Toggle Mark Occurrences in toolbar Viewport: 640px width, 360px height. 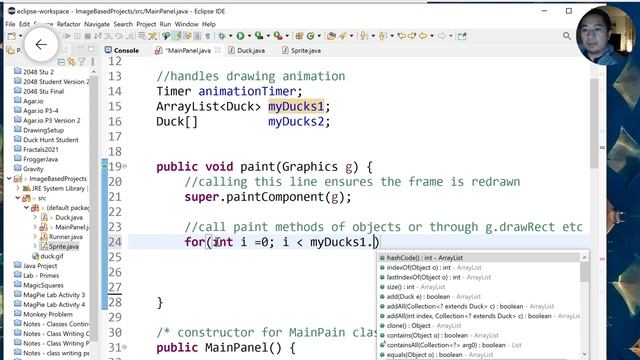click(x=177, y=36)
